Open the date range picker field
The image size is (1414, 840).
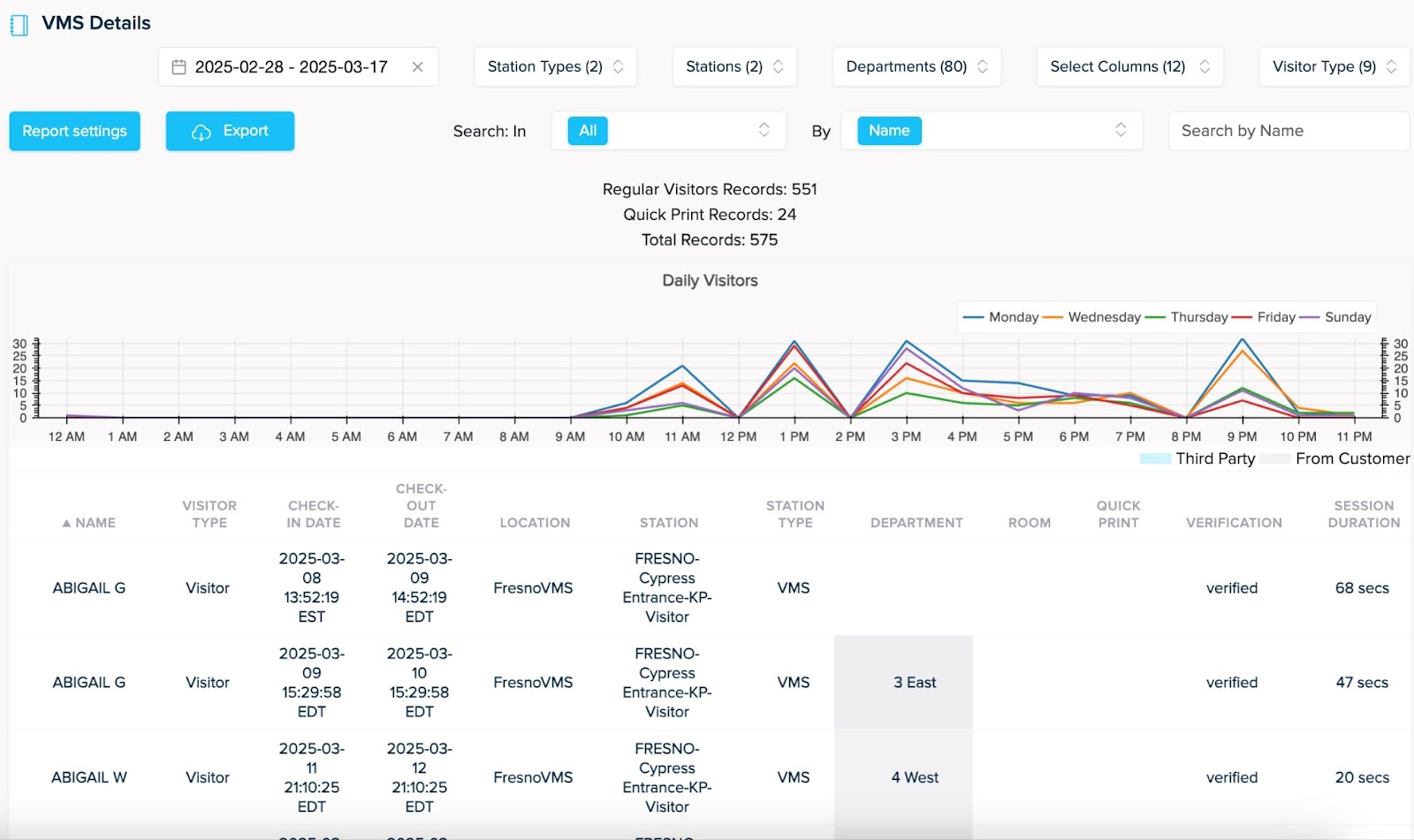298,67
